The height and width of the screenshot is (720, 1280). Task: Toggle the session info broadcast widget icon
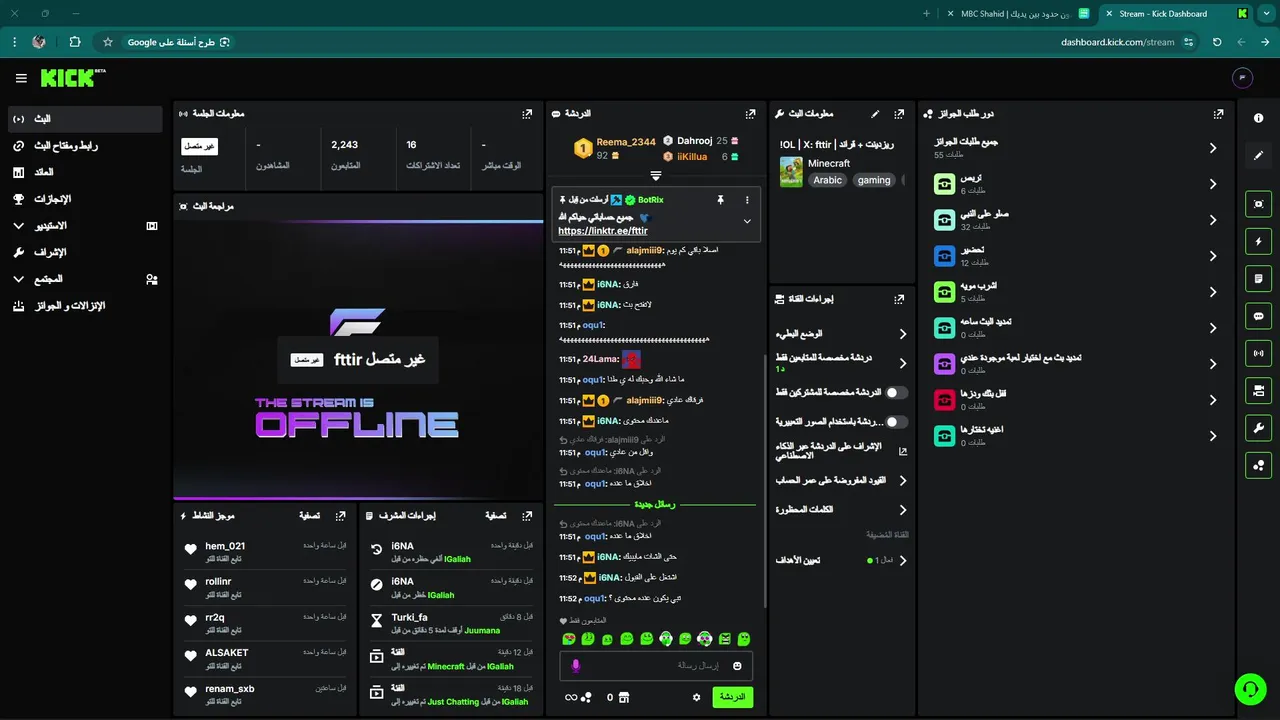[x=1259, y=353]
